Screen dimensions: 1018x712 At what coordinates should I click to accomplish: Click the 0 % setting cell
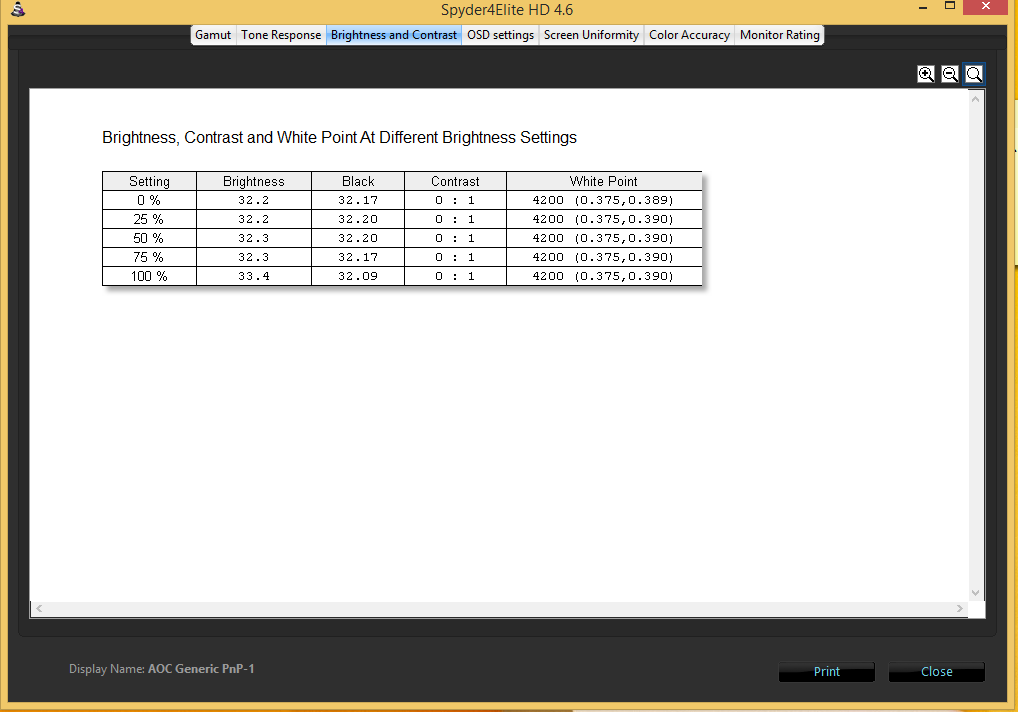coord(149,200)
